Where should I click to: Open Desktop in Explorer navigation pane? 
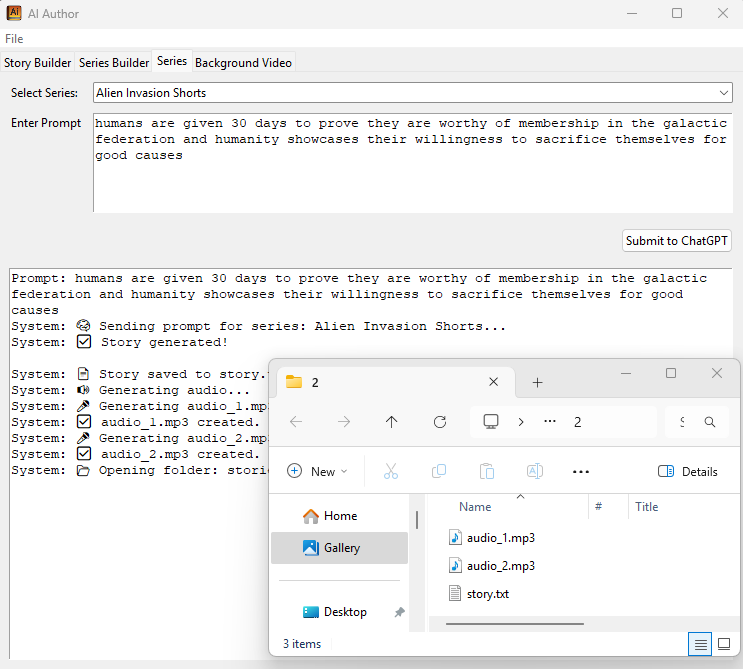pos(339,612)
